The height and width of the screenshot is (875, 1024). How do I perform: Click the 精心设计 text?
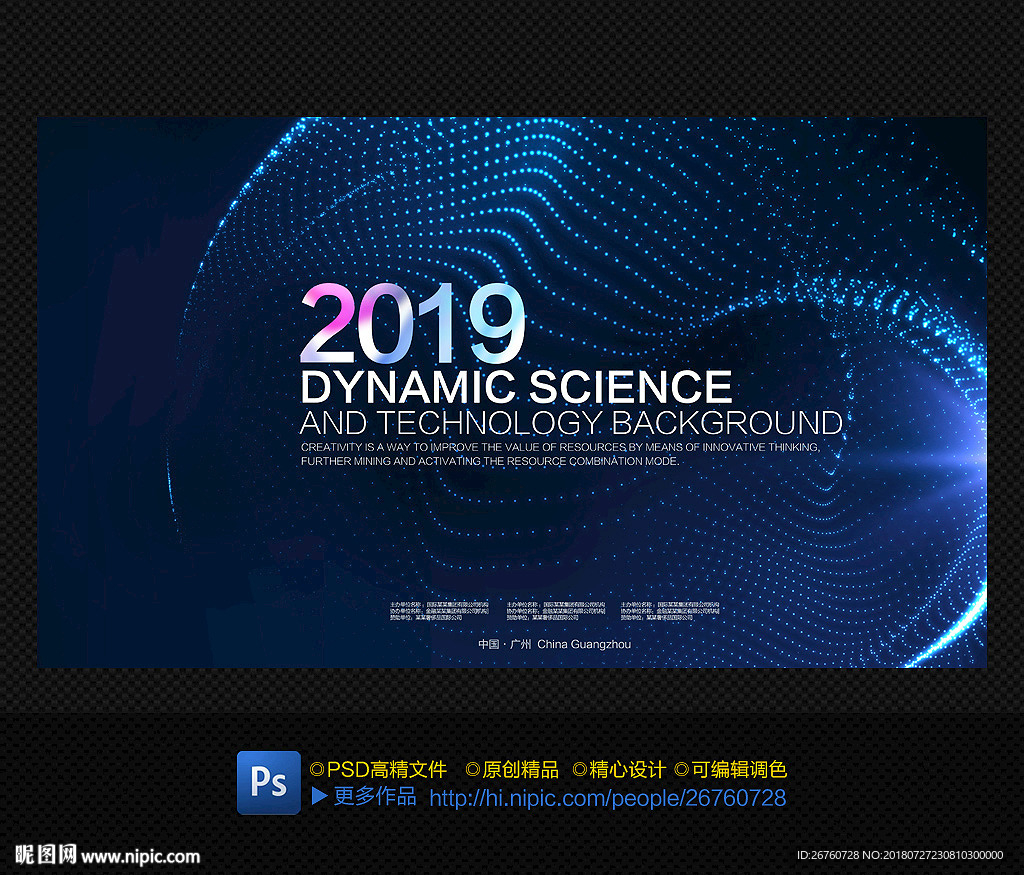pyautogui.click(x=627, y=769)
